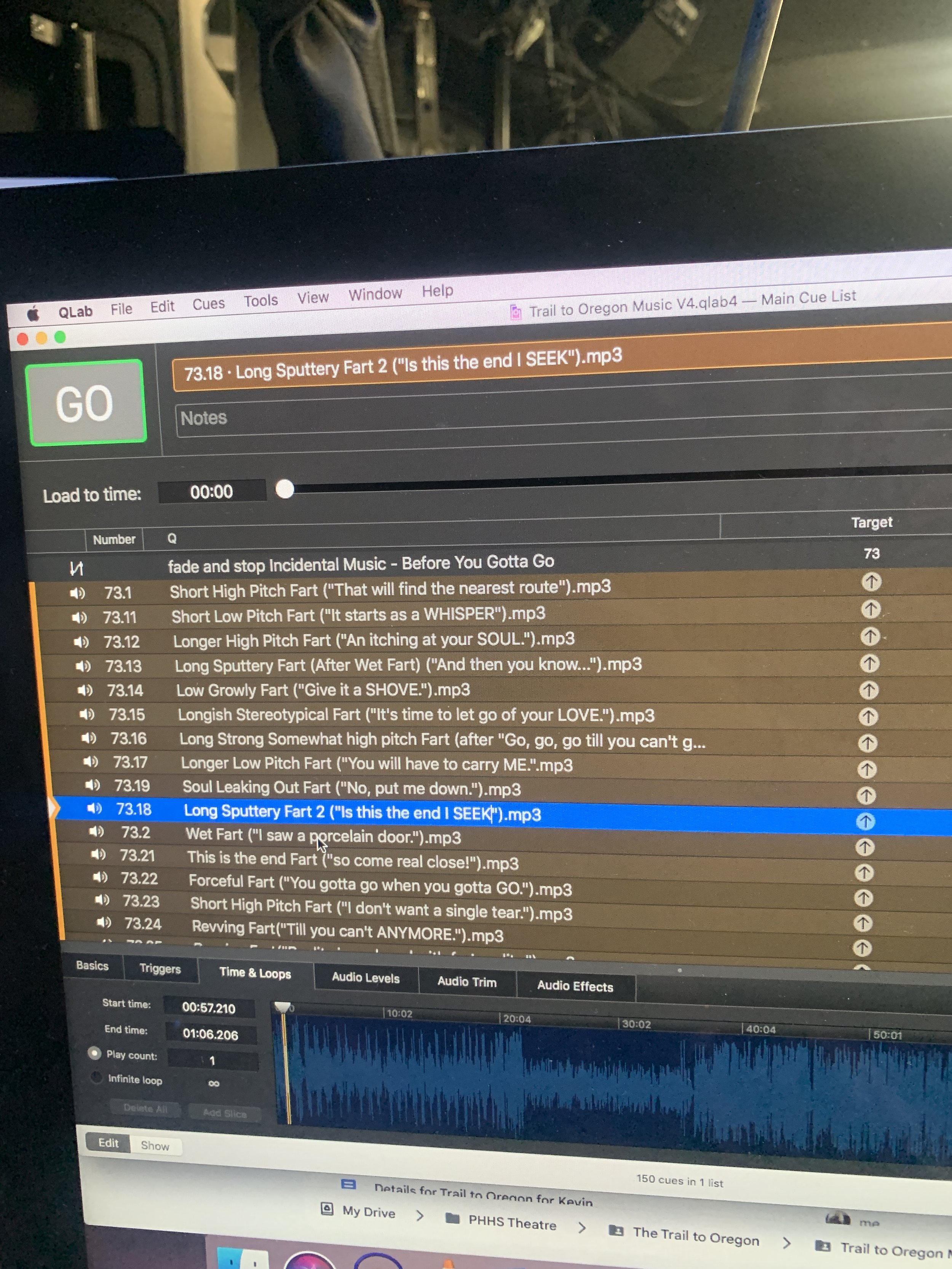Click the audio speaker icon for cue 73.15
The image size is (952, 1269).
pos(87,714)
